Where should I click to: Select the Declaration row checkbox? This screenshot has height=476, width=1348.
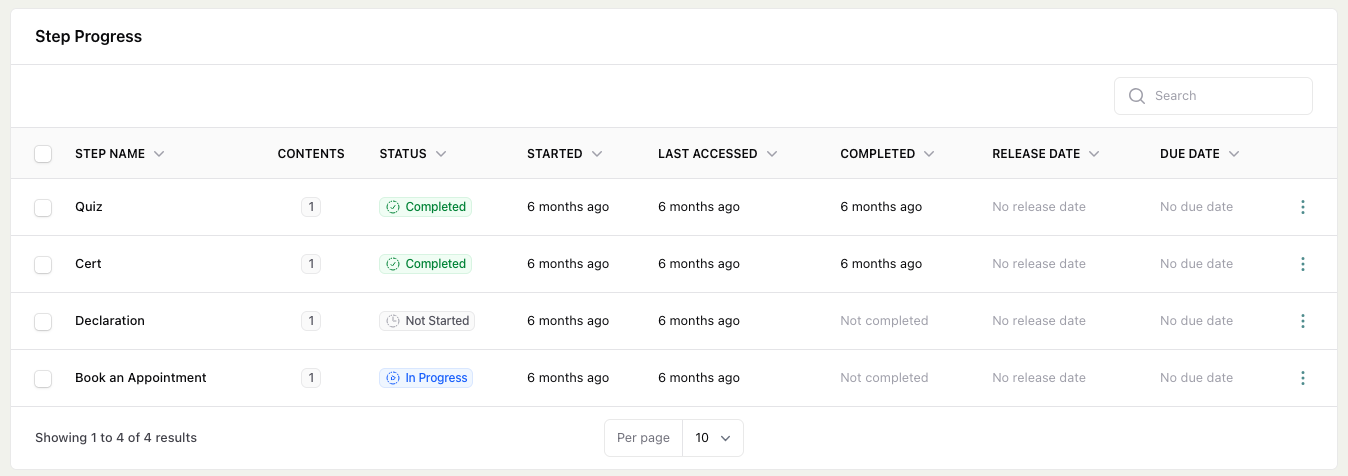coord(43,321)
